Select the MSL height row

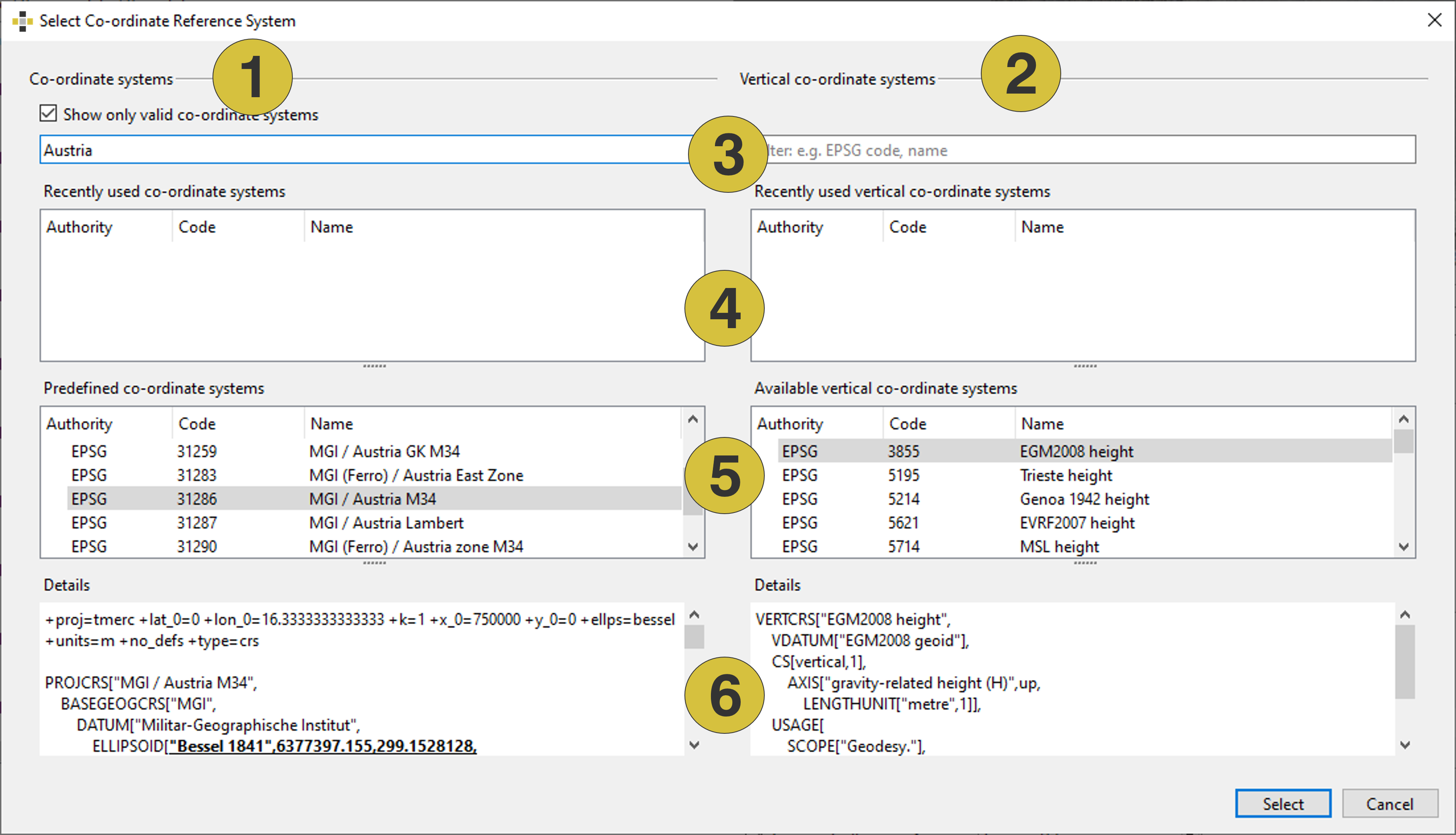(x=1085, y=547)
